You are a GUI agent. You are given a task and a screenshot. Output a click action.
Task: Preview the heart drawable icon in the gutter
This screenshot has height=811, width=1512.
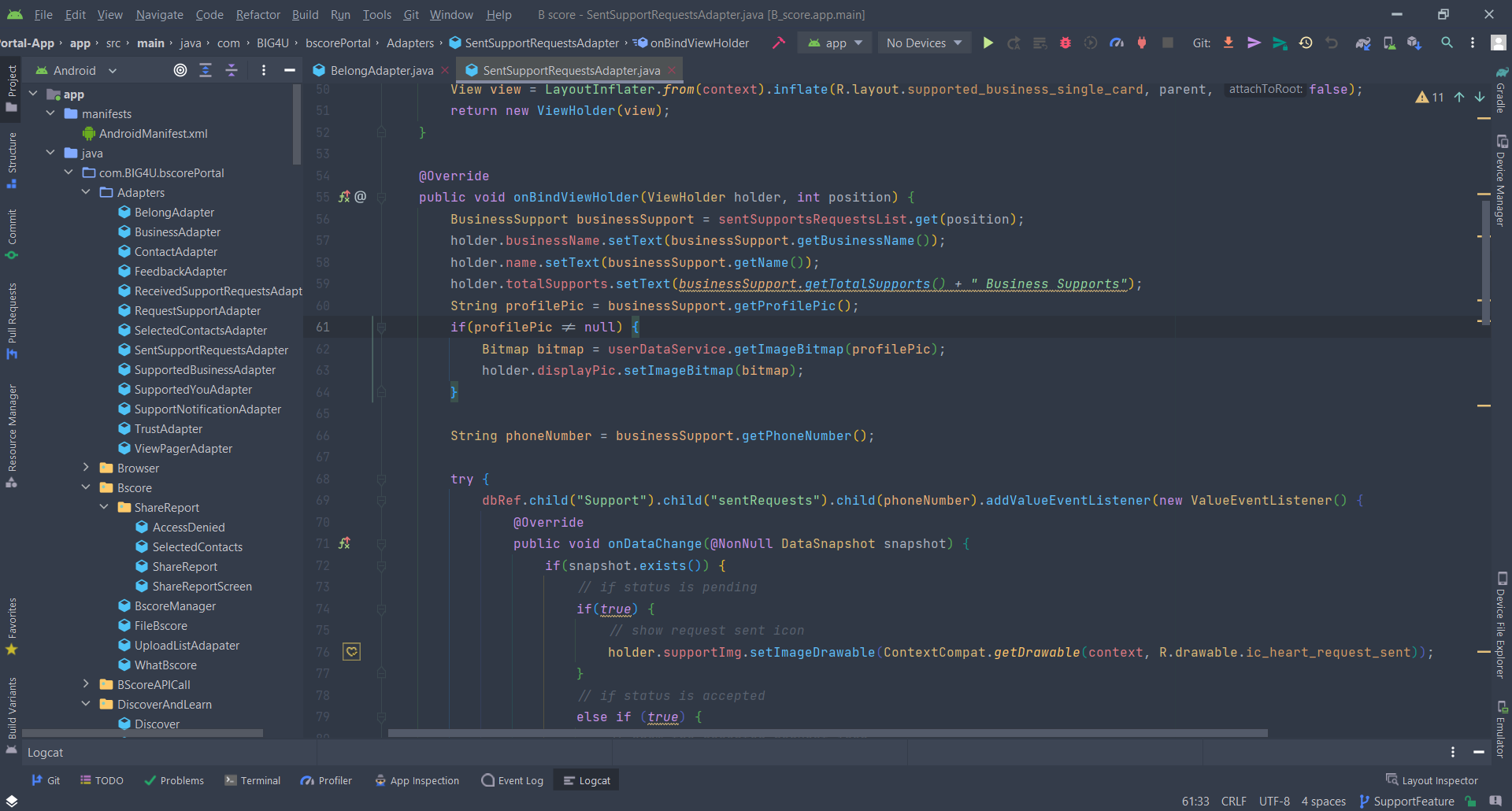[x=351, y=652]
